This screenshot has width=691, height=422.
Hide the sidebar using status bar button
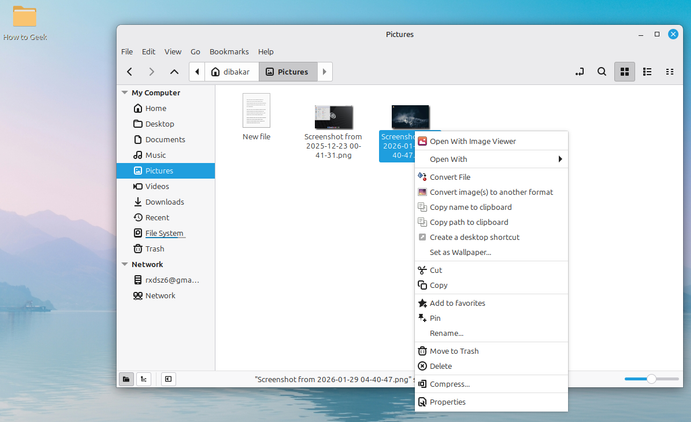coord(168,379)
